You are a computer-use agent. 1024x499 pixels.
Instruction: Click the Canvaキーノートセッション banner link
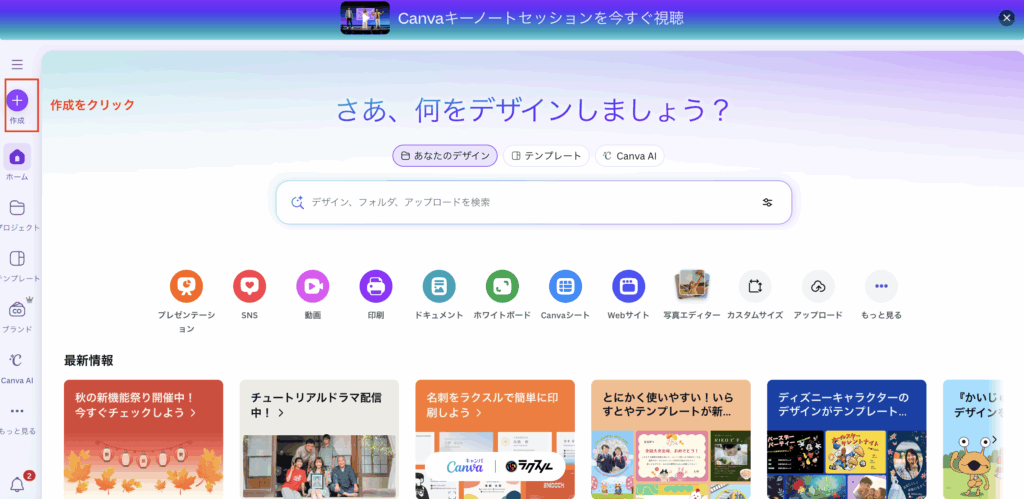pyautogui.click(x=540, y=18)
